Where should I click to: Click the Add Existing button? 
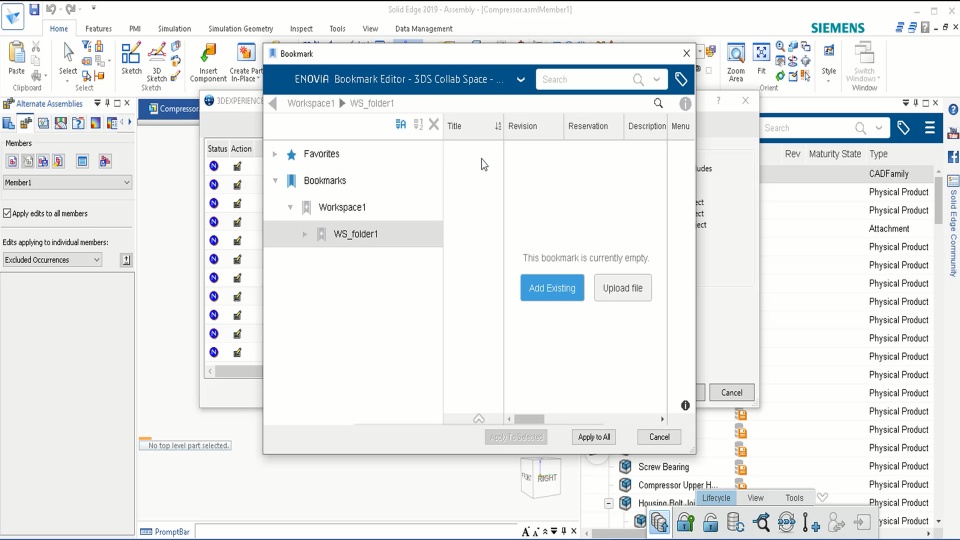[552, 288]
